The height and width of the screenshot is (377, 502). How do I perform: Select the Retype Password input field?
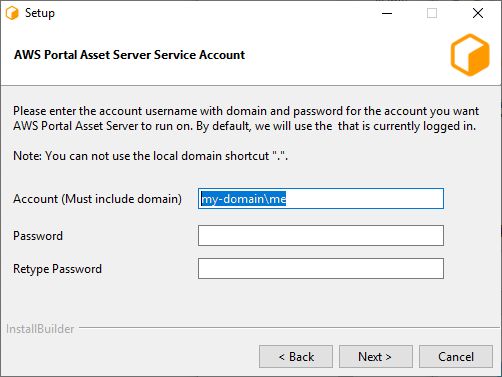pyautogui.click(x=321, y=268)
